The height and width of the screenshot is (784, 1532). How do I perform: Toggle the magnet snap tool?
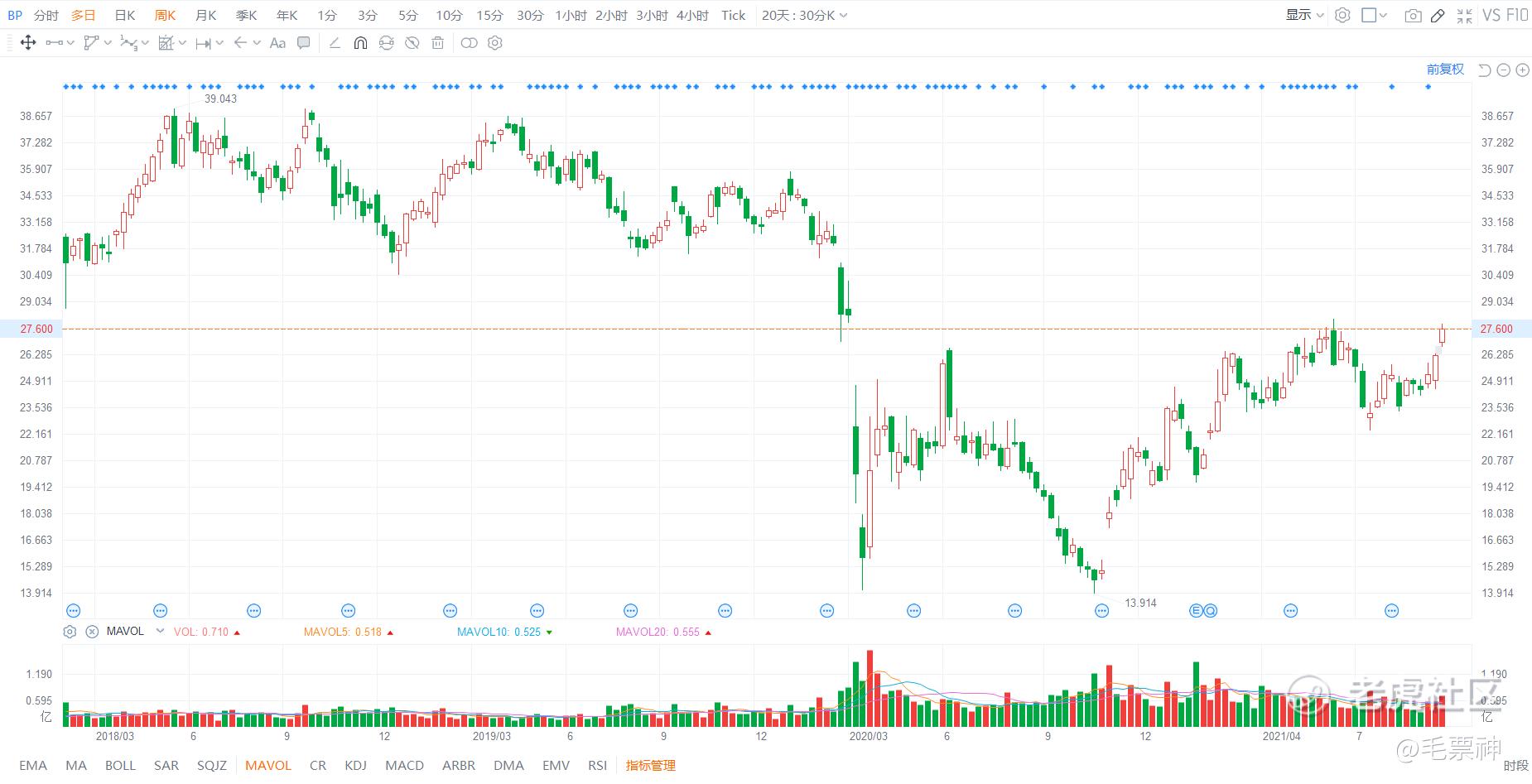360,43
